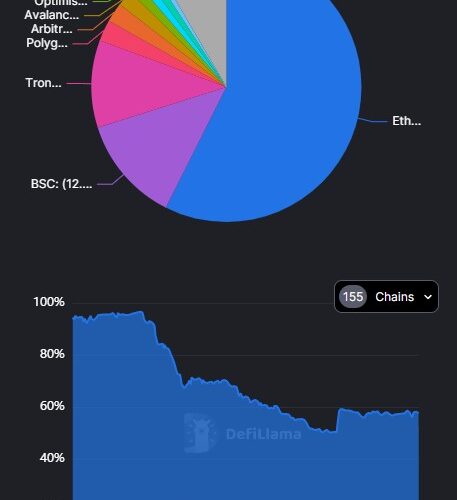The height and width of the screenshot is (500, 457).
Task: Click the 155 count badge
Action: tap(353, 296)
